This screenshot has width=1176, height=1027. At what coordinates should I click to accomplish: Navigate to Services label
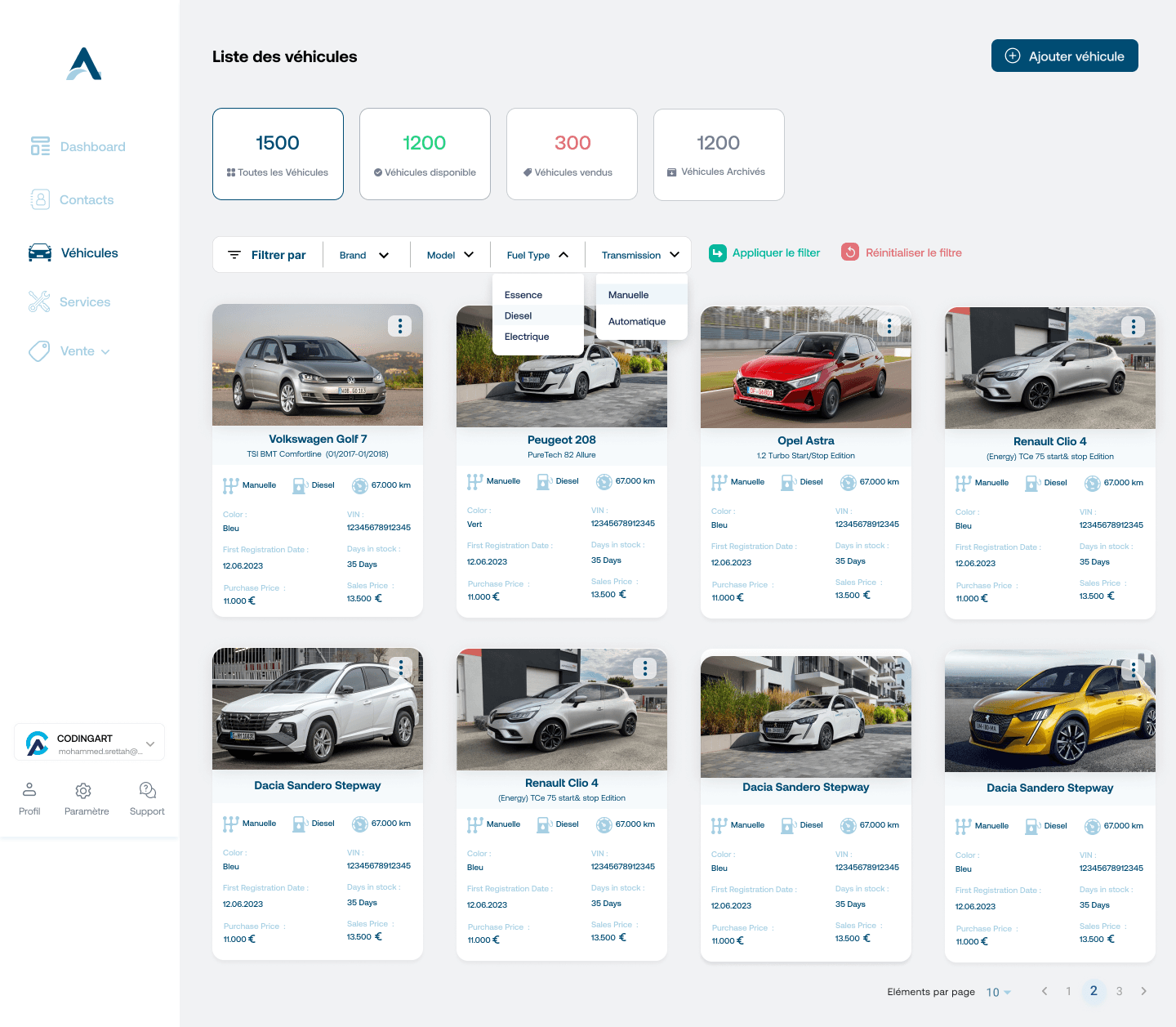(85, 302)
